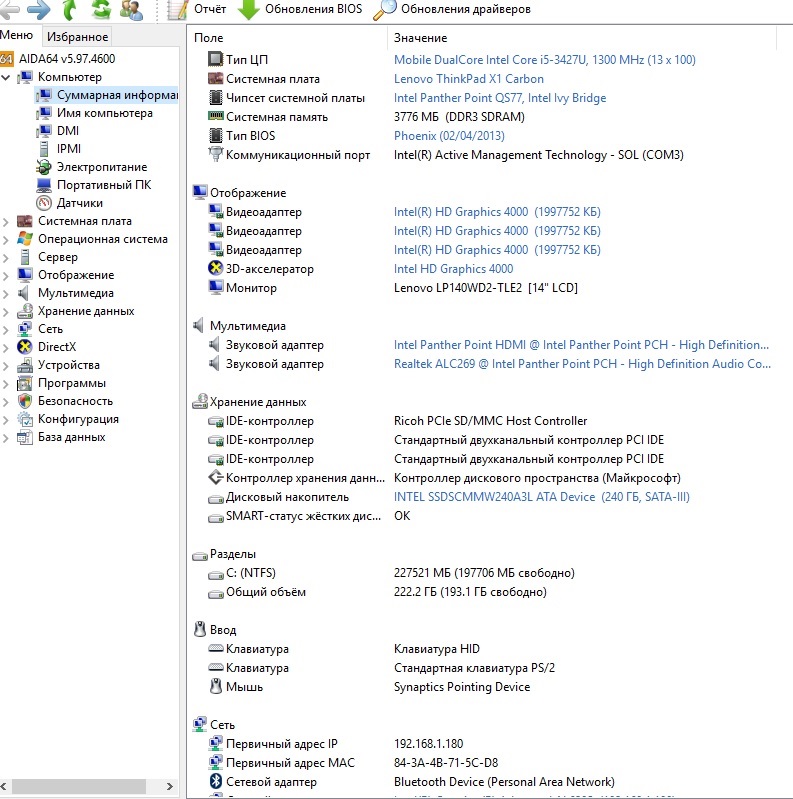Screen dimensions: 793x799
Task: Click the green Up arrow toolbar icon
Action: (70, 9)
